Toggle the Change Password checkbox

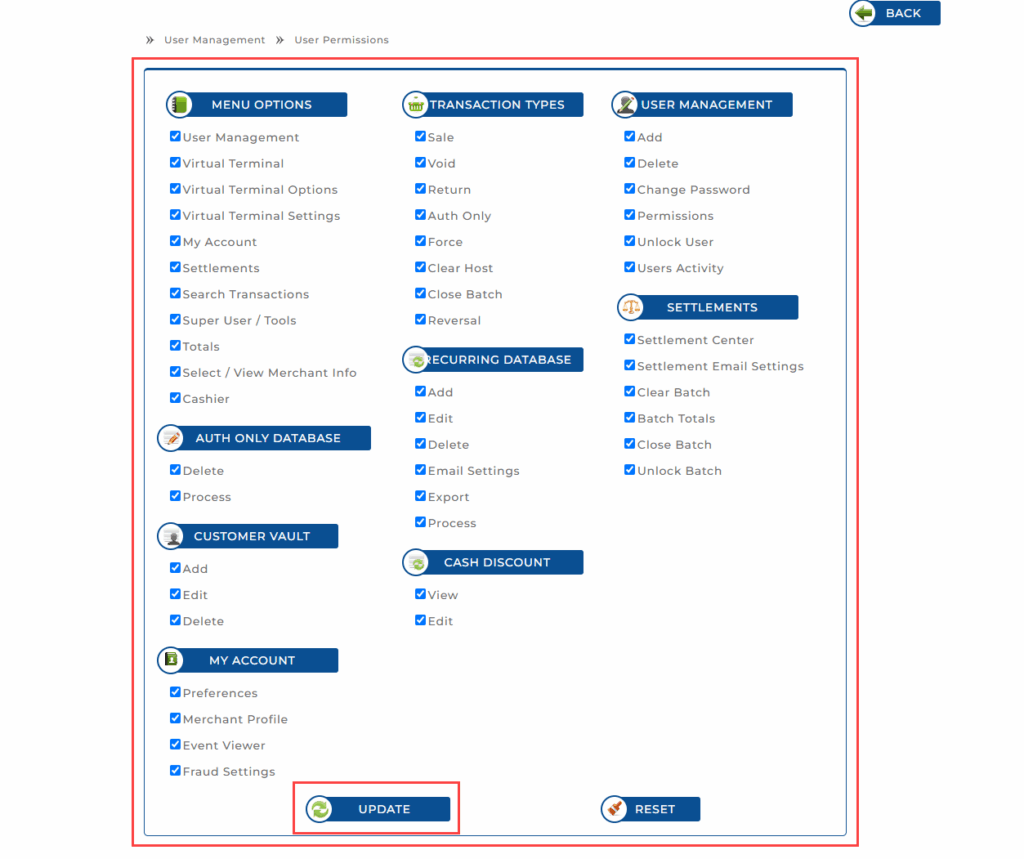pos(630,189)
